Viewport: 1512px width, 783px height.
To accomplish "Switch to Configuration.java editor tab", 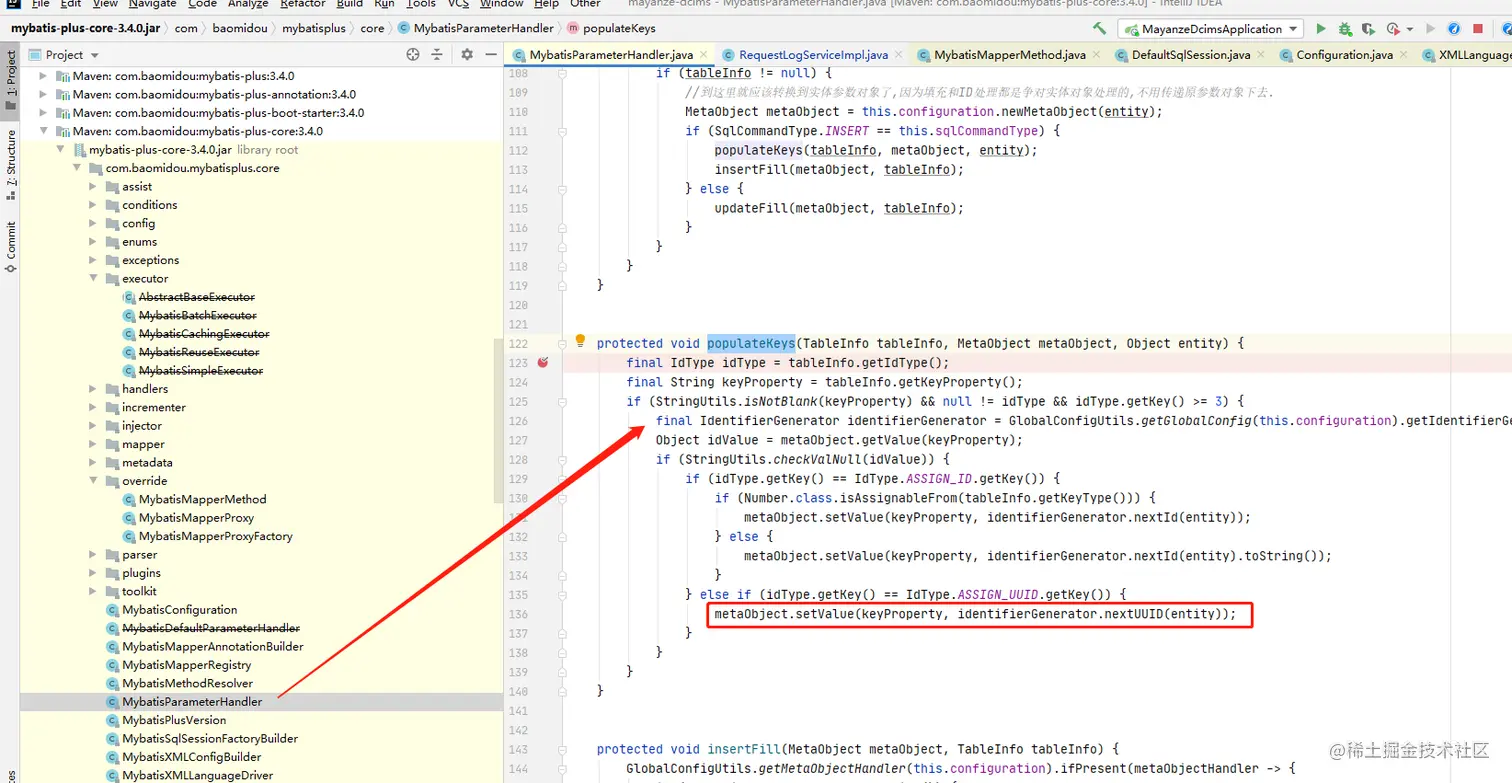I will click(x=1344, y=55).
